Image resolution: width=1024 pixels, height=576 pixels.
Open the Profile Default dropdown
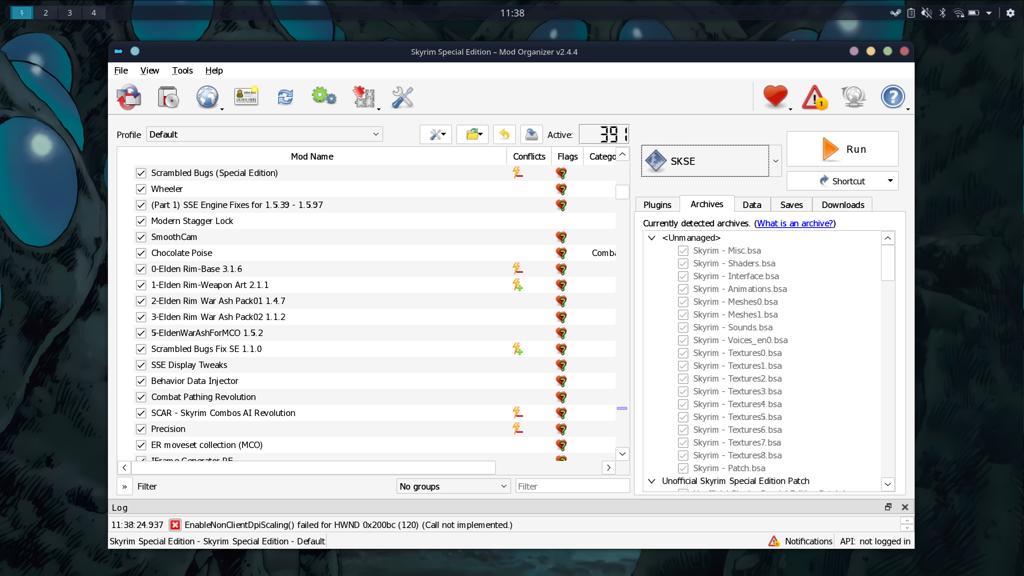coord(264,135)
